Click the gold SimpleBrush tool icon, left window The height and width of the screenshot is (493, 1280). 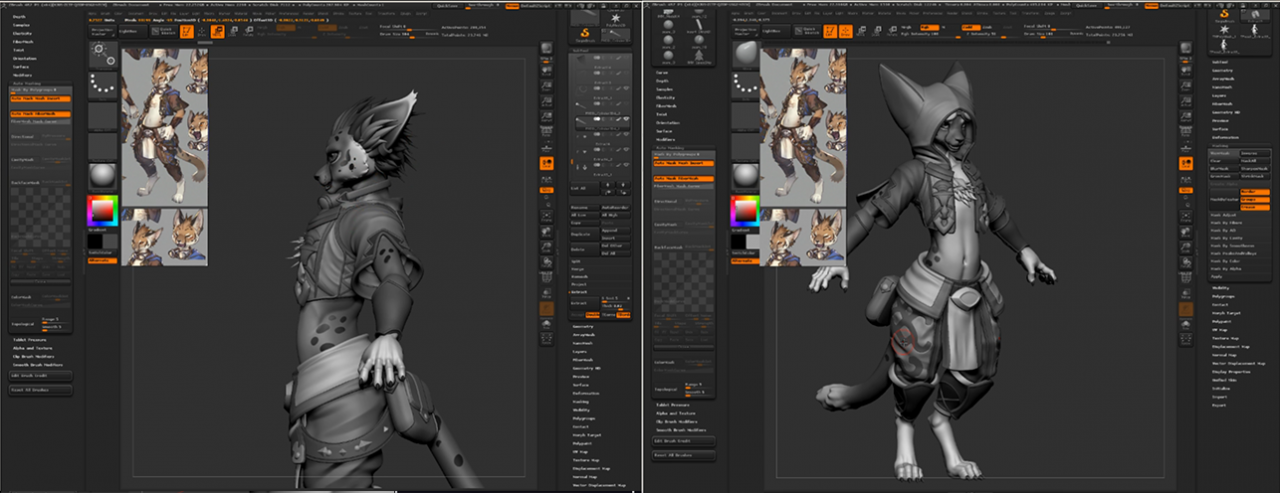coord(584,33)
